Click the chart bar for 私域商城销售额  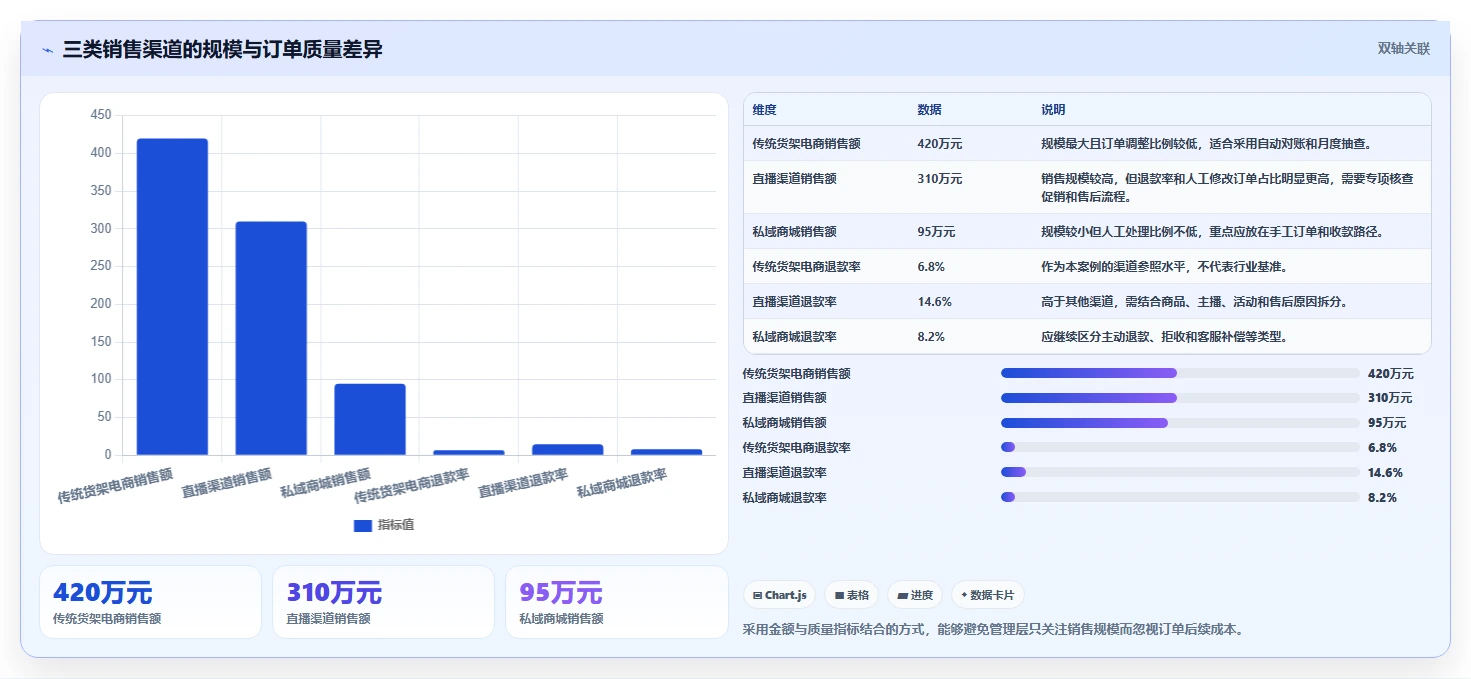(370, 419)
